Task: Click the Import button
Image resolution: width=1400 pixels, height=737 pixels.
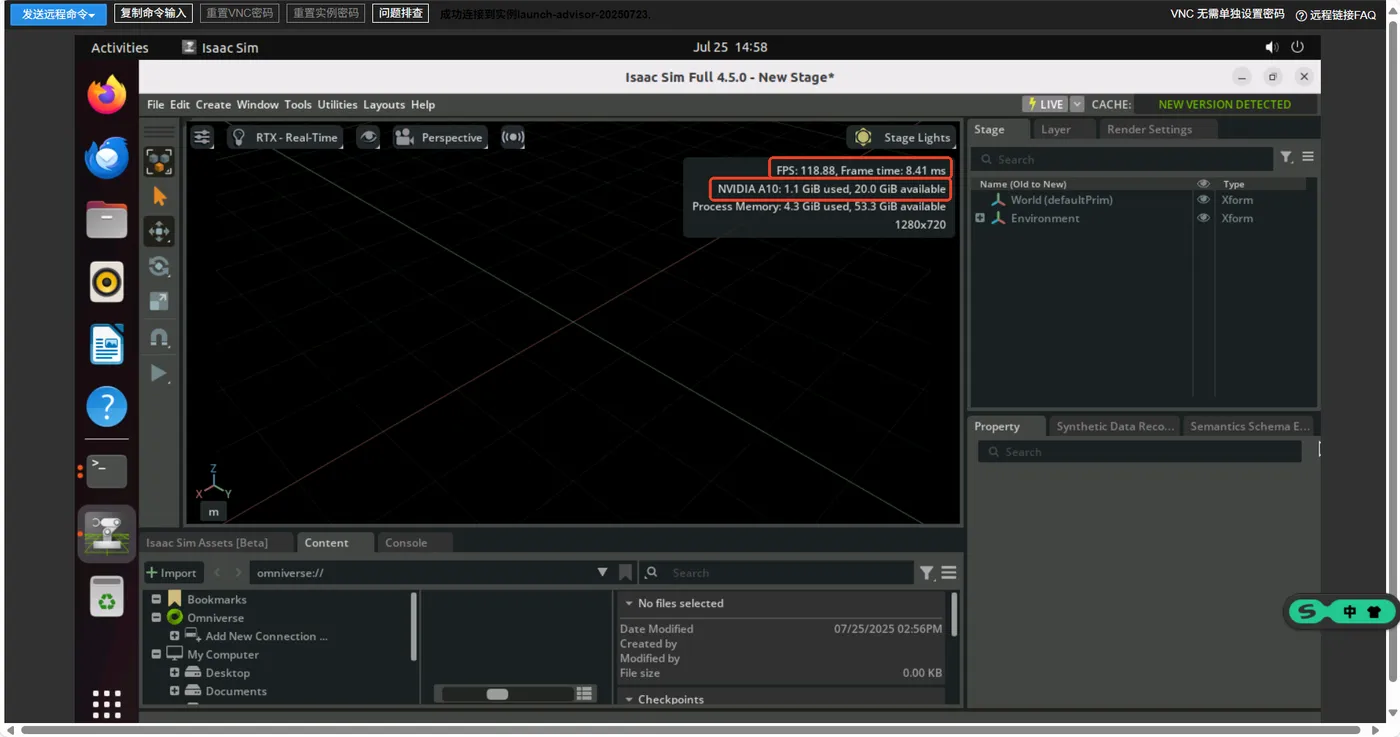Action: pos(172,573)
